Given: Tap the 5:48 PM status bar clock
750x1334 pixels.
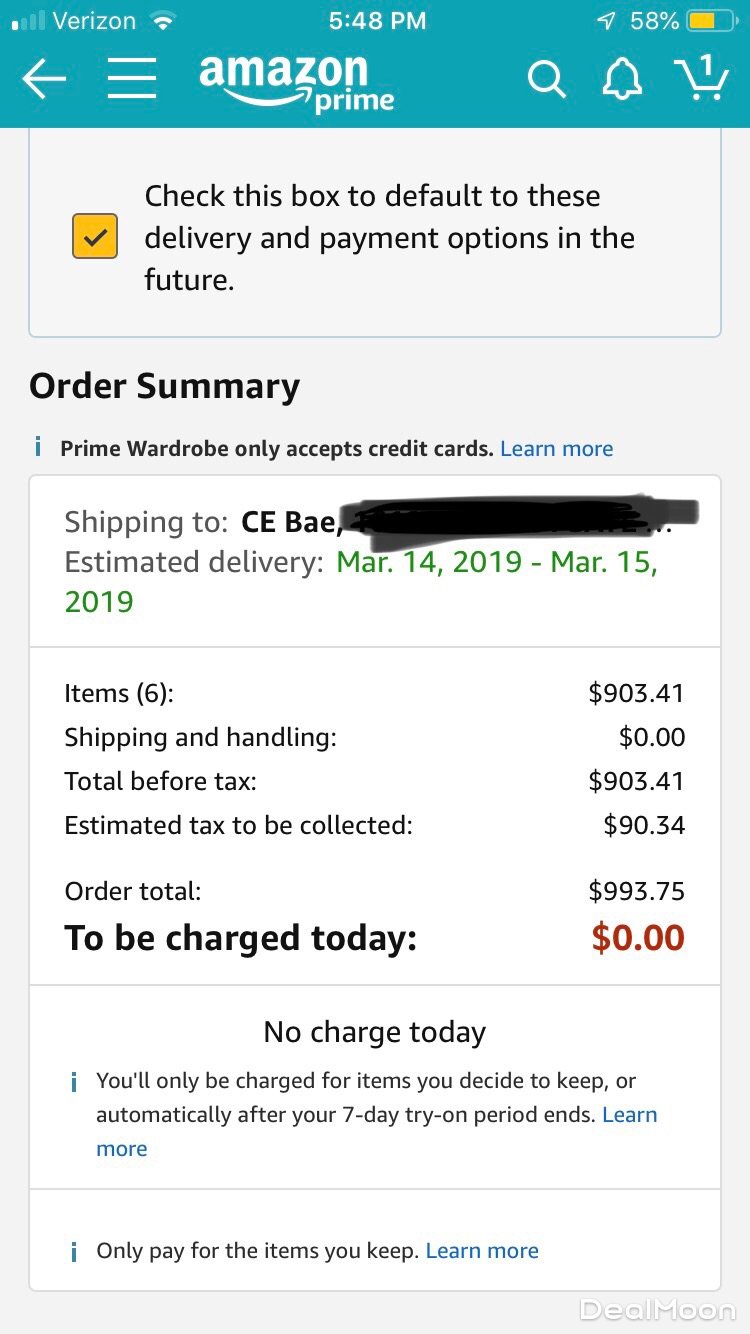Looking at the screenshot, I should pos(376,21).
